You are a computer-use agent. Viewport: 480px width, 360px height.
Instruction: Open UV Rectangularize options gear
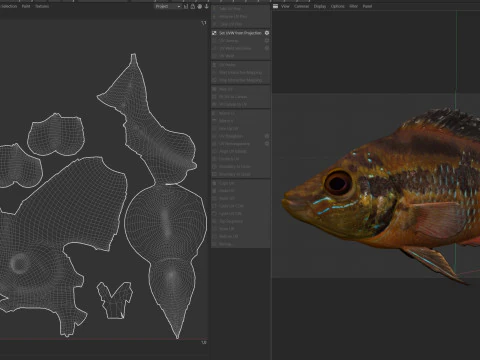[267, 144]
